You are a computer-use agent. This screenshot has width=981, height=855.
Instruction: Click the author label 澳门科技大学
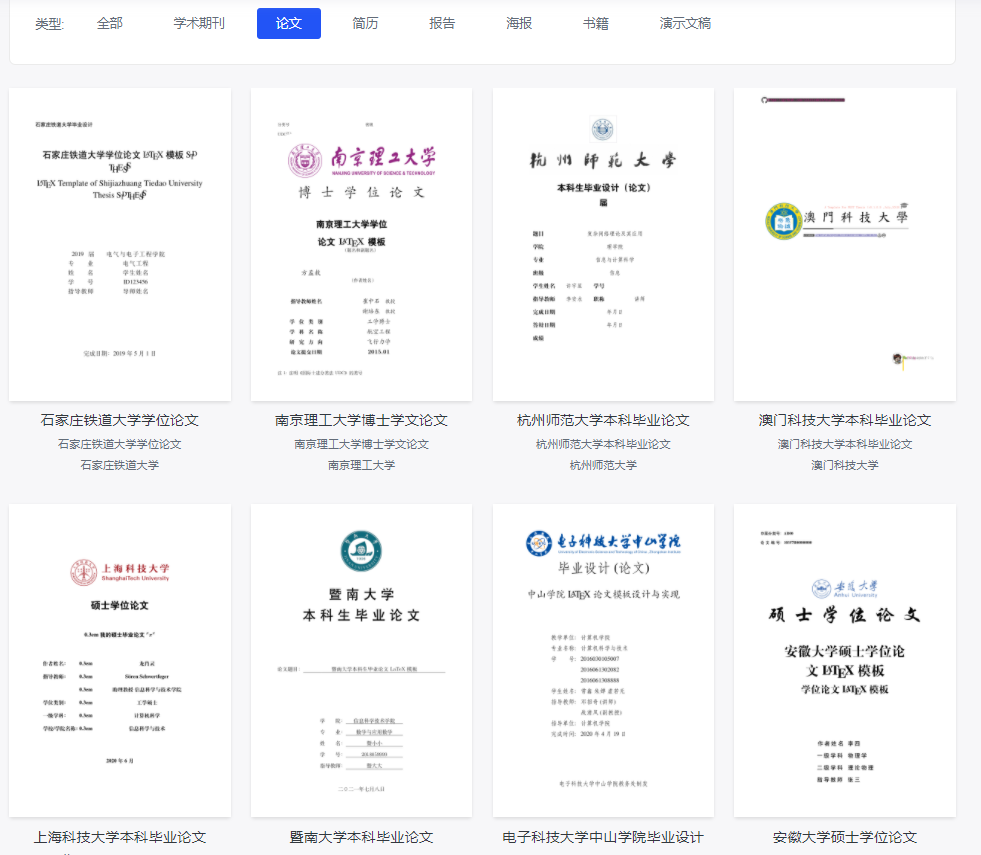point(845,465)
